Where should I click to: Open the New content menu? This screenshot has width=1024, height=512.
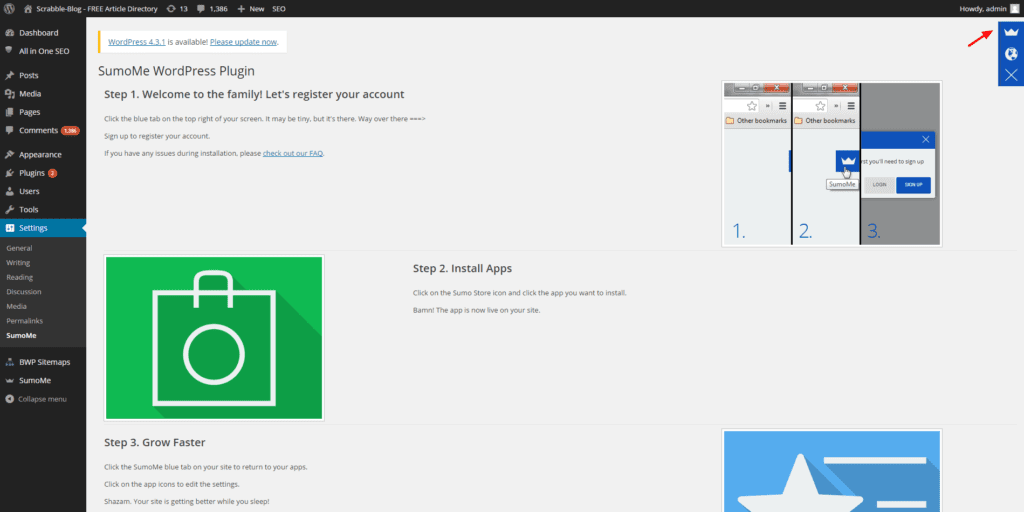pos(251,9)
